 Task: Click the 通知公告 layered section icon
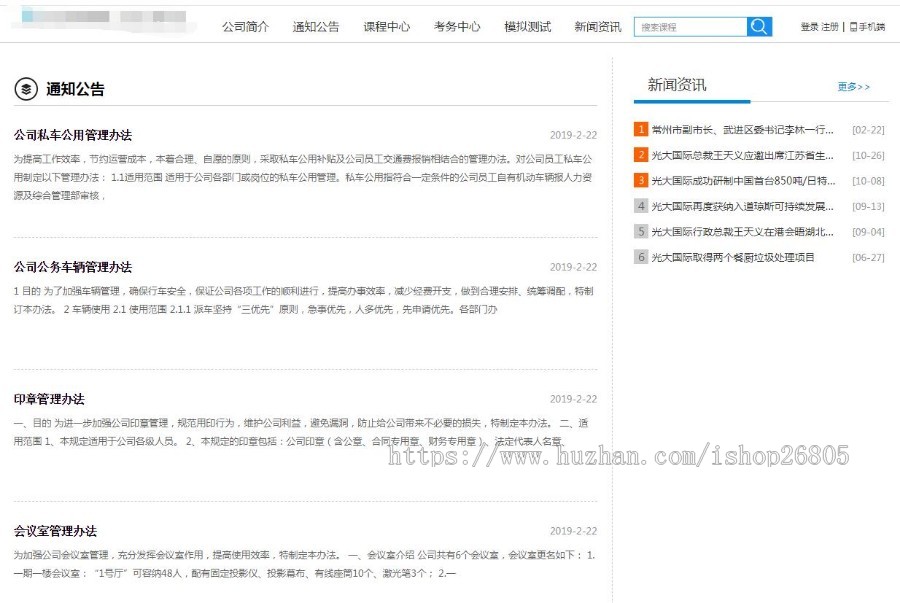pyautogui.click(x=26, y=89)
